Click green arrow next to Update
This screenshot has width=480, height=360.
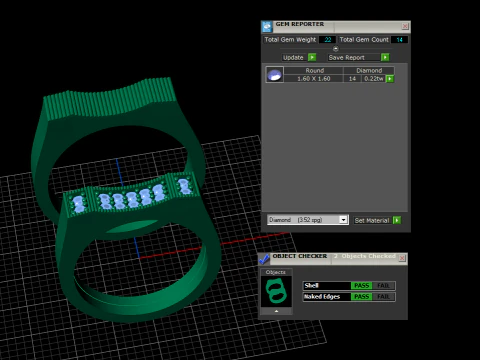coord(312,57)
